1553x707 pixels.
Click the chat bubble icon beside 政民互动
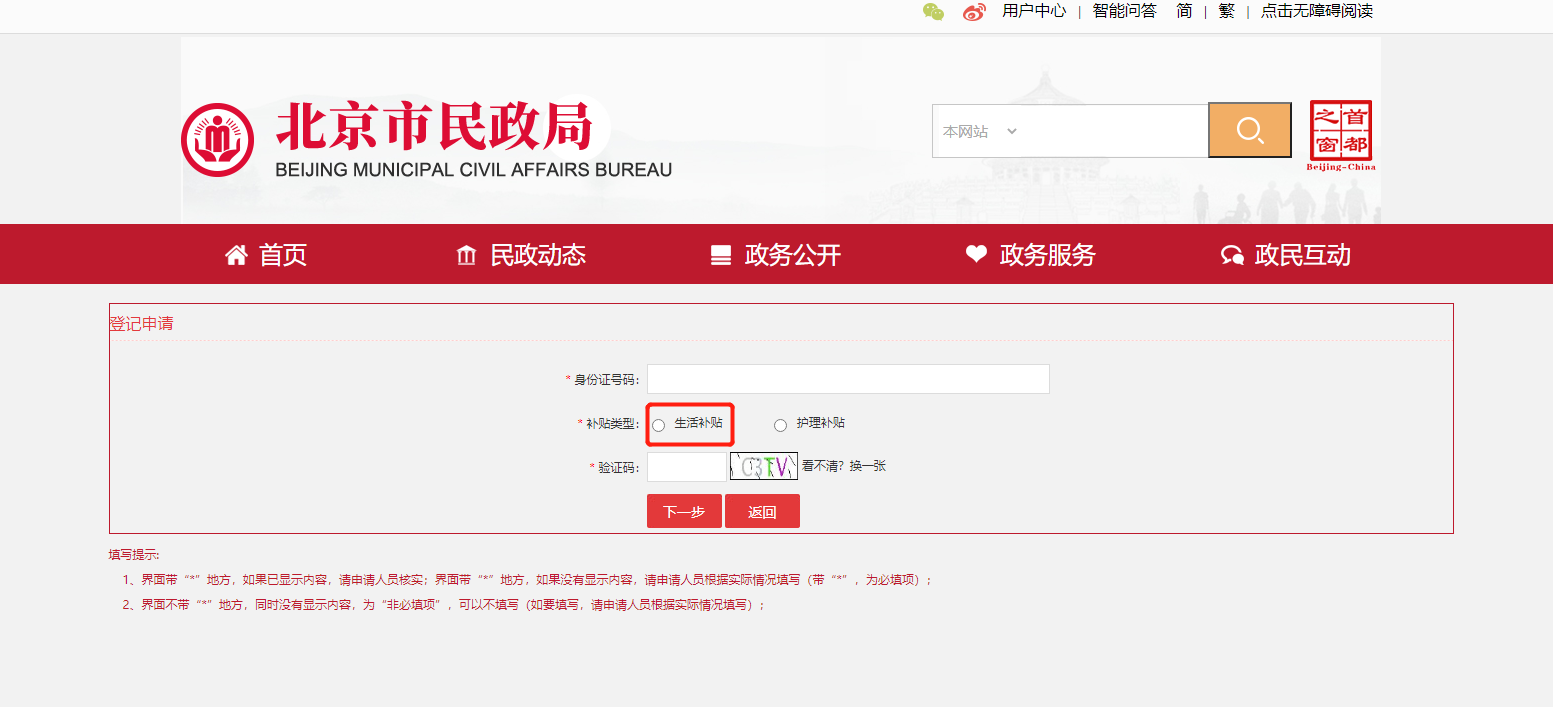click(x=1233, y=254)
